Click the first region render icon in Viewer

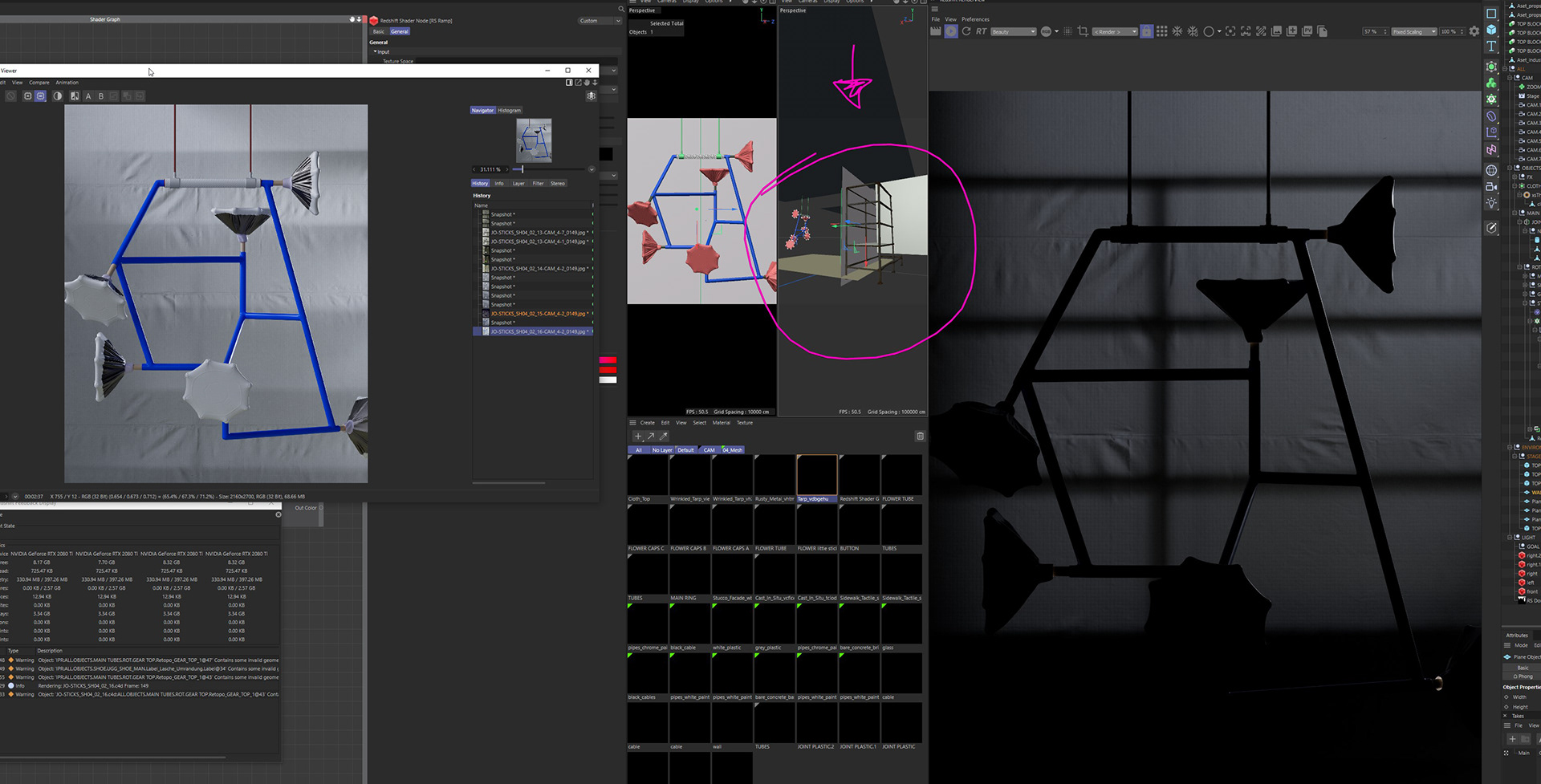click(x=27, y=96)
